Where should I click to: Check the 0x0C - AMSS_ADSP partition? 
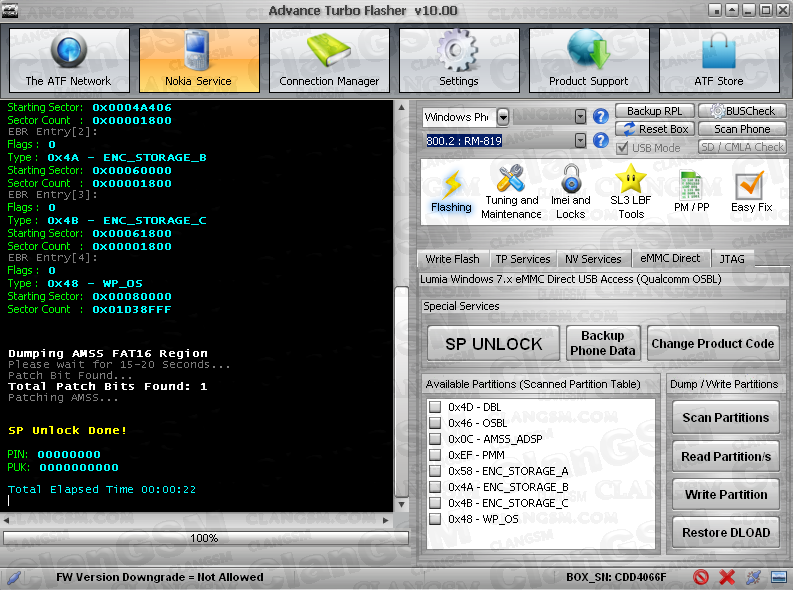pos(434,438)
